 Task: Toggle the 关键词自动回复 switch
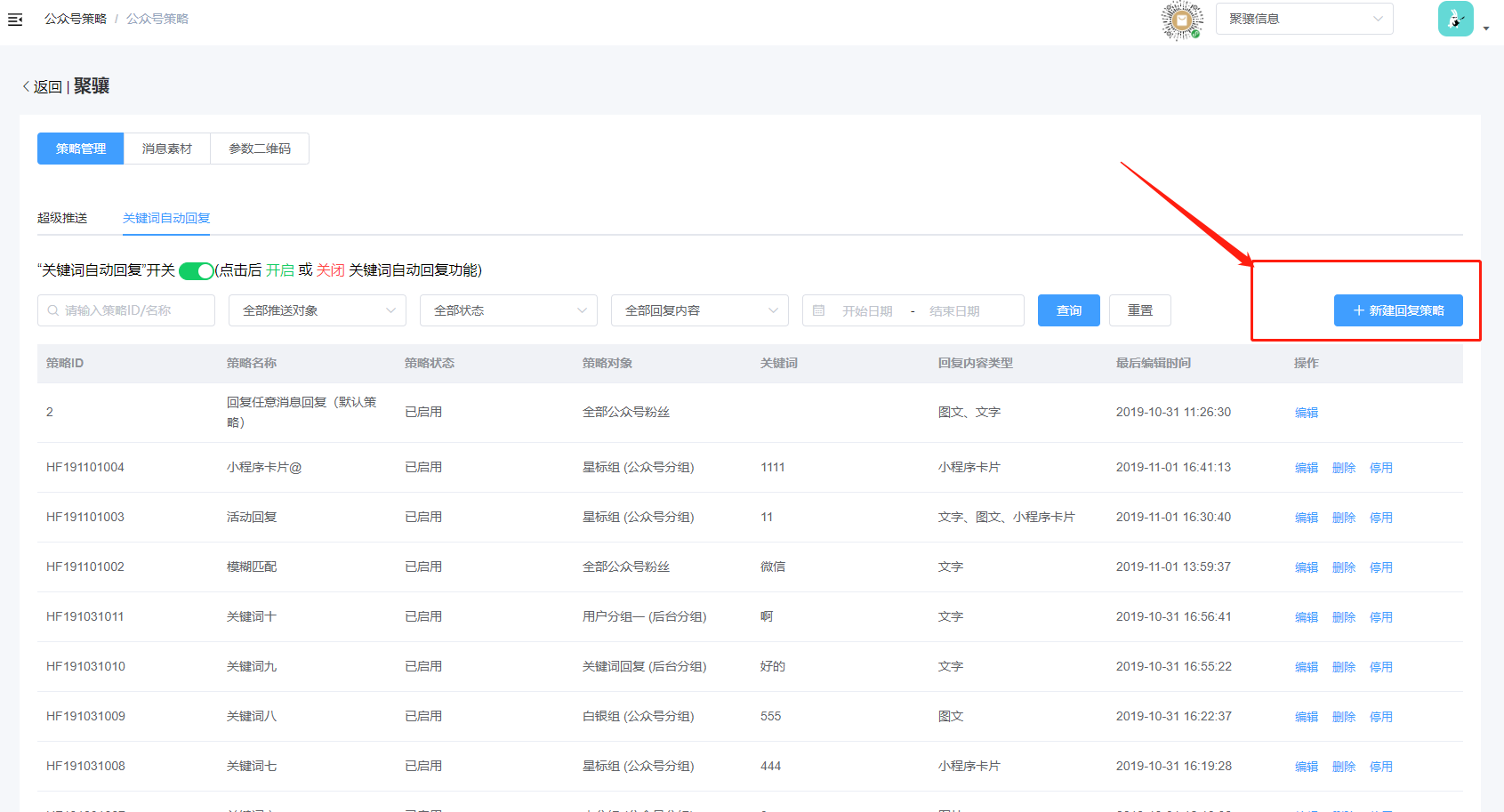(x=196, y=271)
